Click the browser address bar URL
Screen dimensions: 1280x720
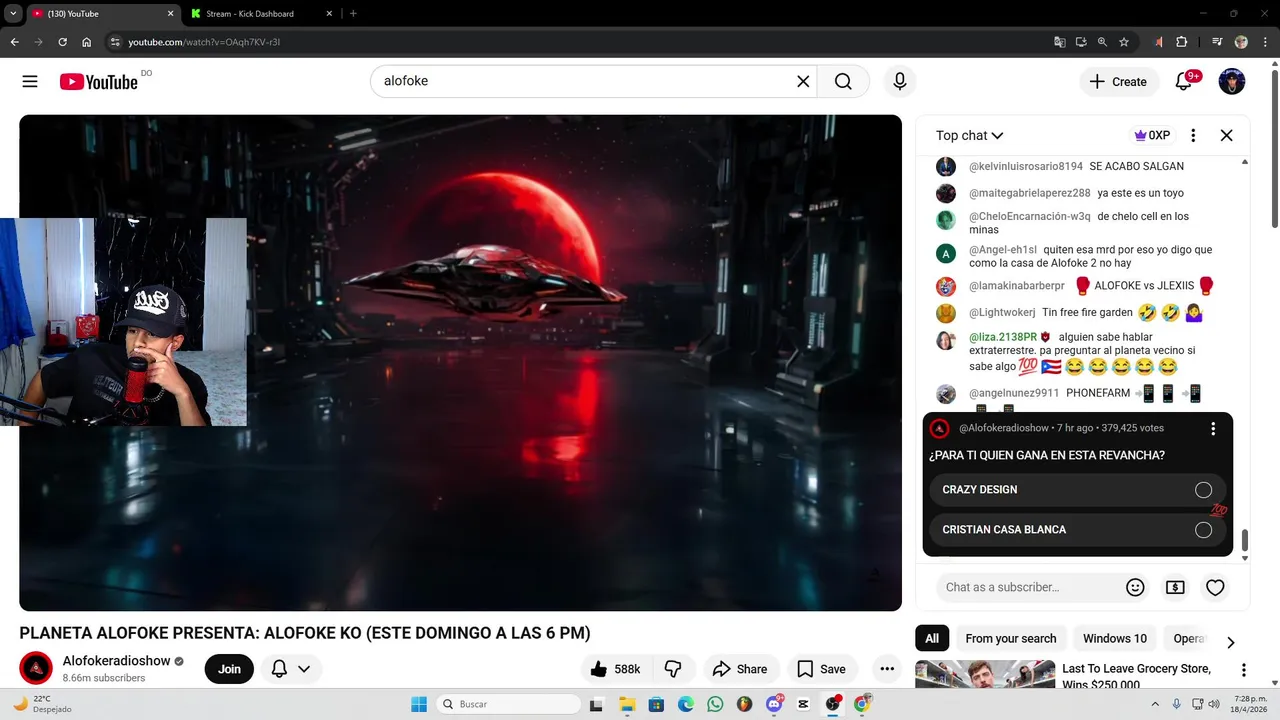point(204,42)
